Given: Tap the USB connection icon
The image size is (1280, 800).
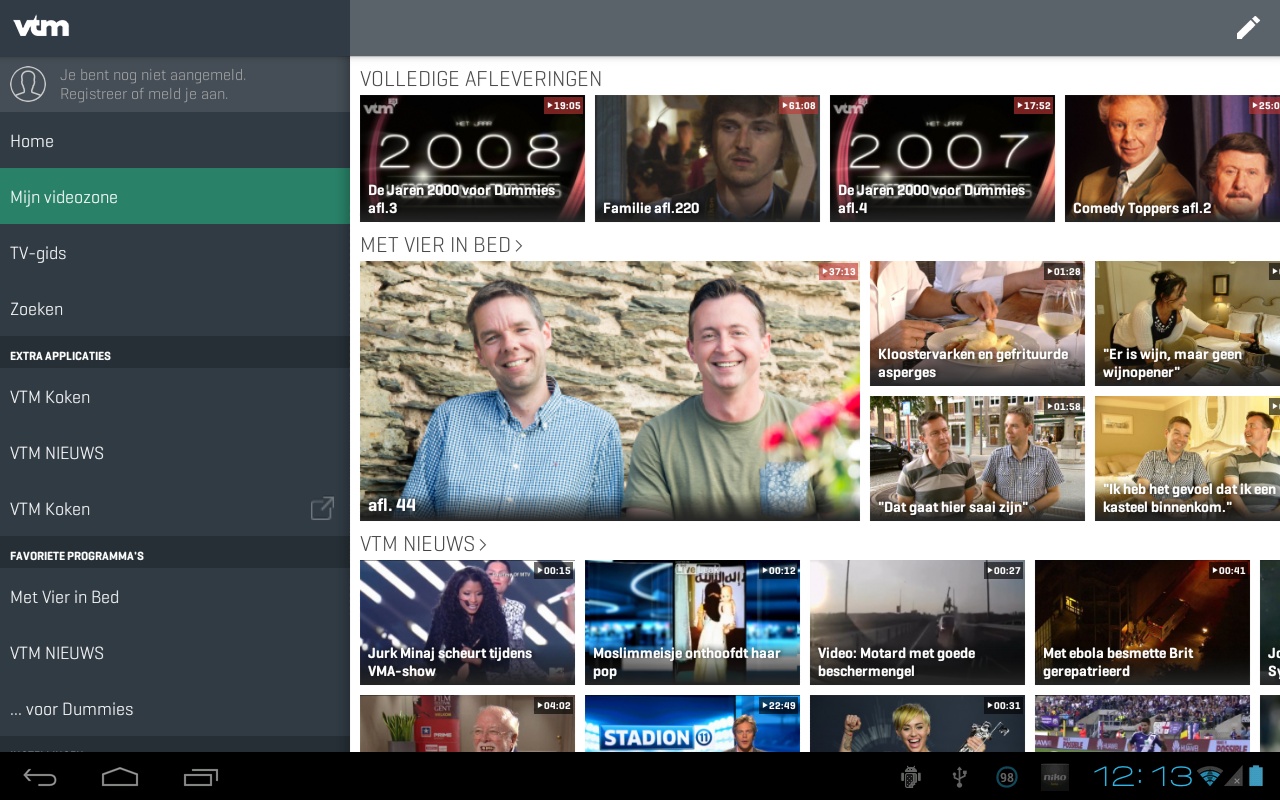Looking at the screenshot, I should point(959,777).
